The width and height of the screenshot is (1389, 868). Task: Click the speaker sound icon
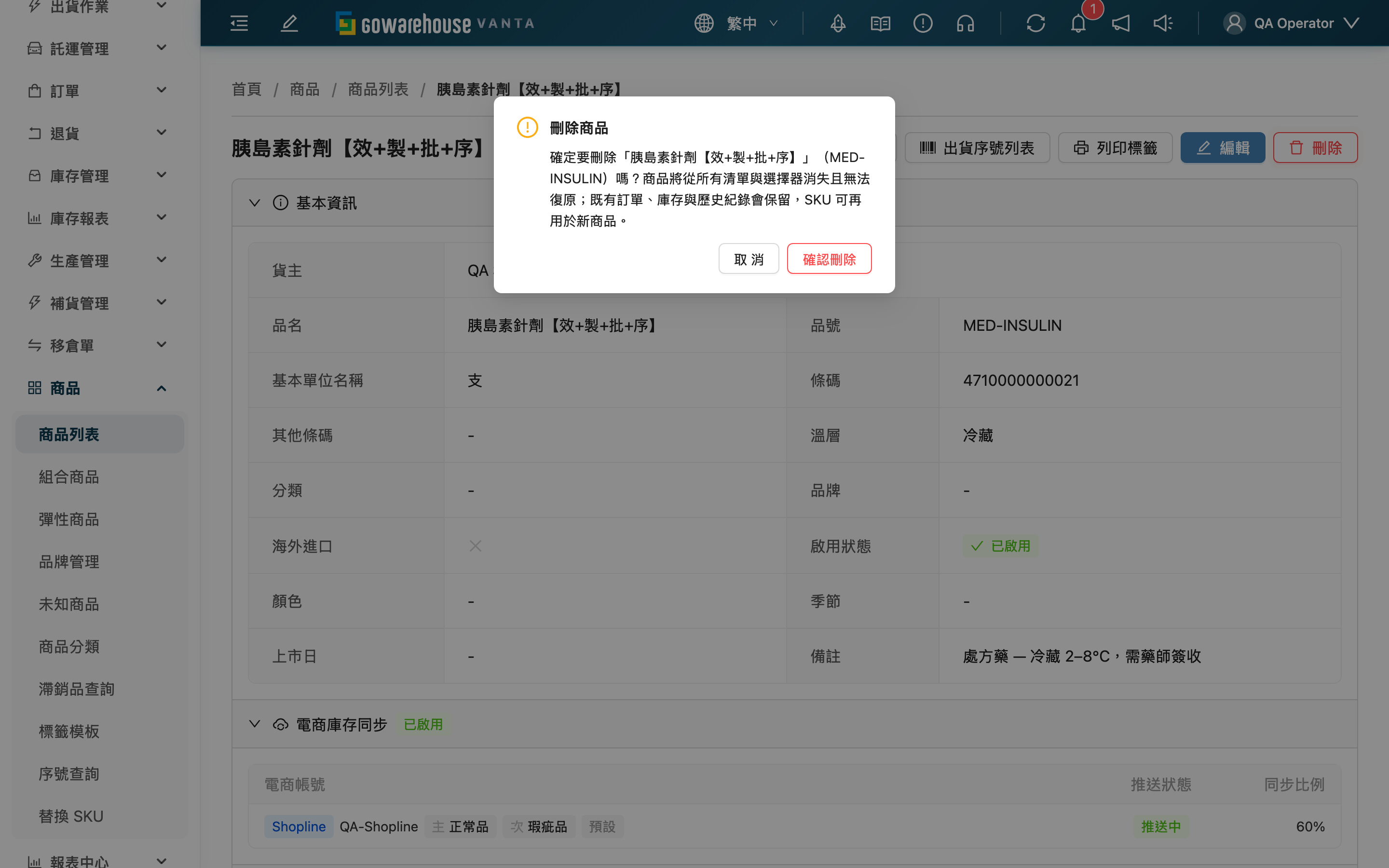tap(1163, 23)
